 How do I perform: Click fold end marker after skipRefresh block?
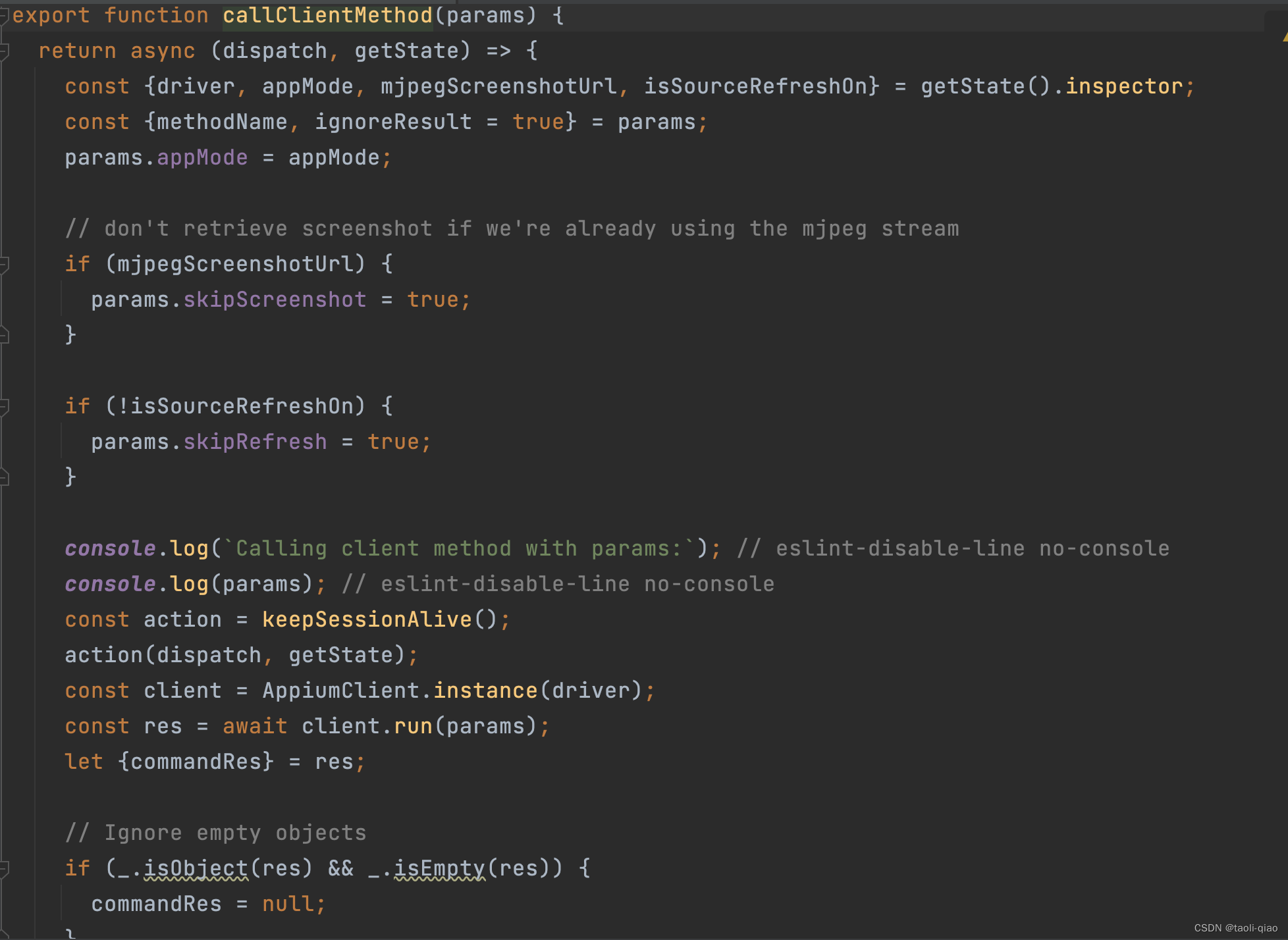pos(3,478)
